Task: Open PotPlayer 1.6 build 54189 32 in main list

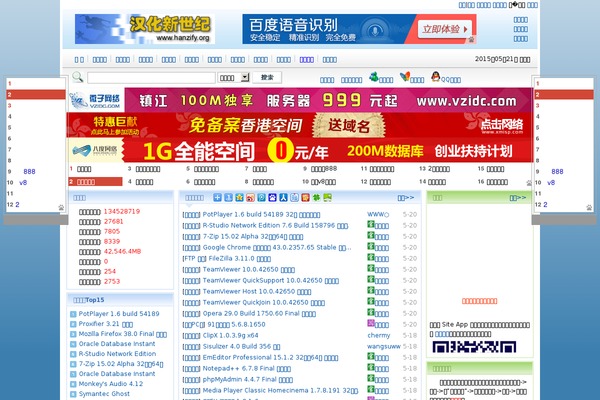Action: (261, 215)
